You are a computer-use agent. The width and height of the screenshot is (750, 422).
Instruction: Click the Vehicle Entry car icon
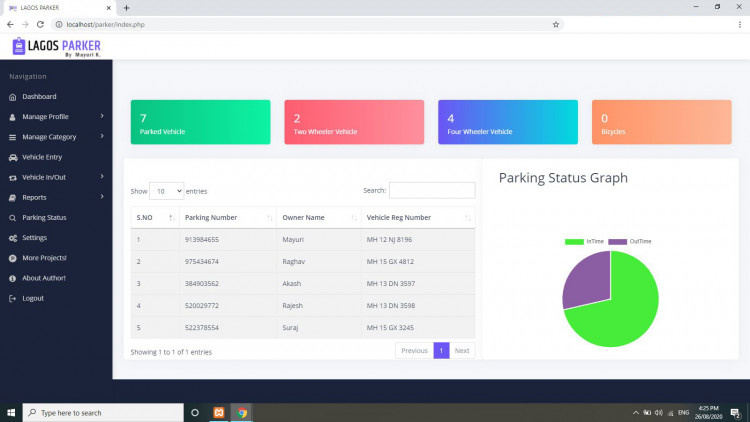tap(13, 157)
